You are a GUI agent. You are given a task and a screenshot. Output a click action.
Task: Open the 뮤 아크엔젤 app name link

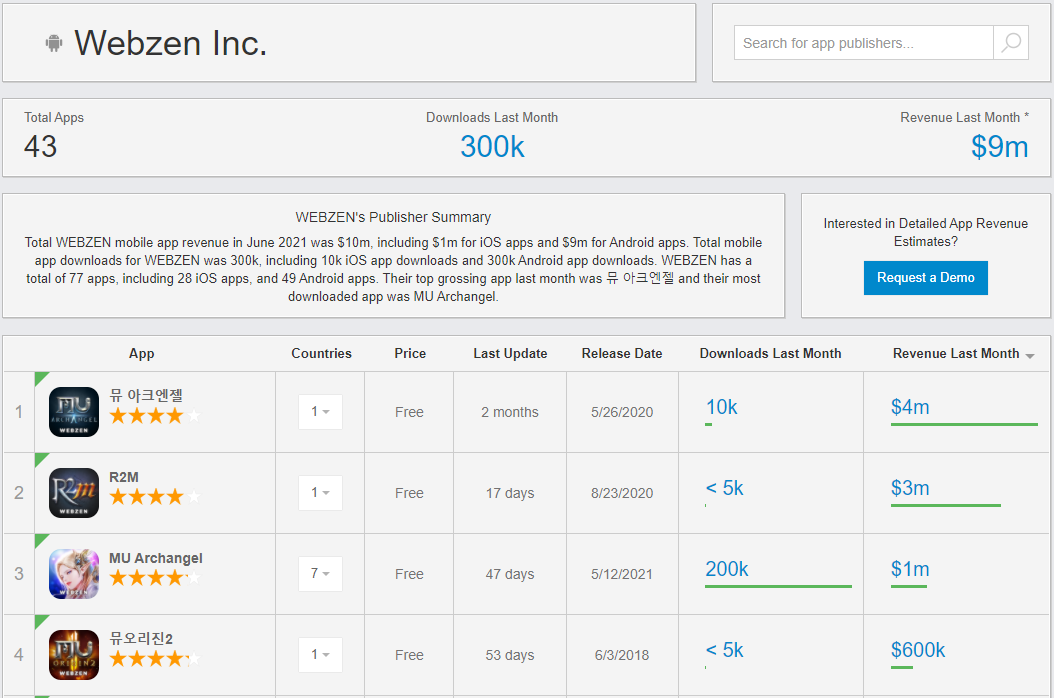[x=146, y=395]
